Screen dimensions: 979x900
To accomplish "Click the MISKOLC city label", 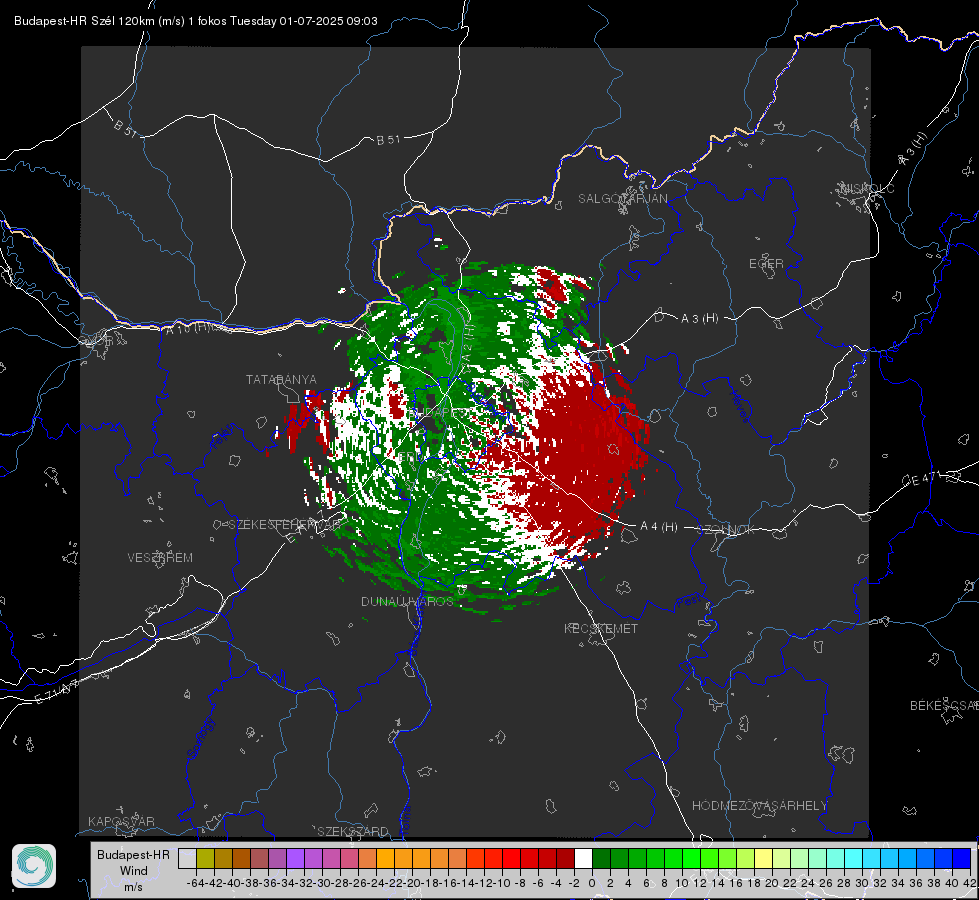I will tap(867, 188).
